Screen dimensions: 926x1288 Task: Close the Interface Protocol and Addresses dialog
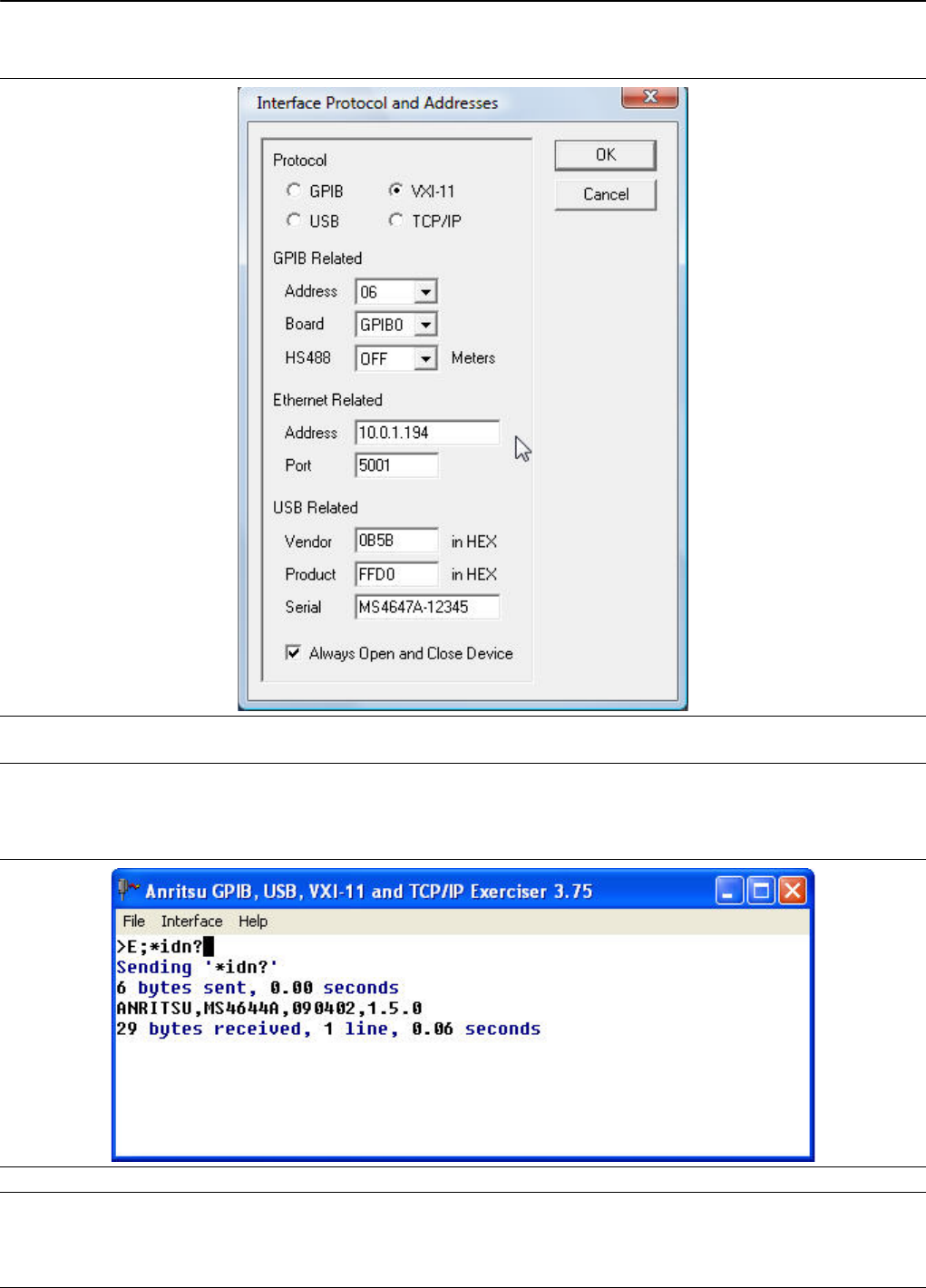pyautogui.click(x=649, y=96)
